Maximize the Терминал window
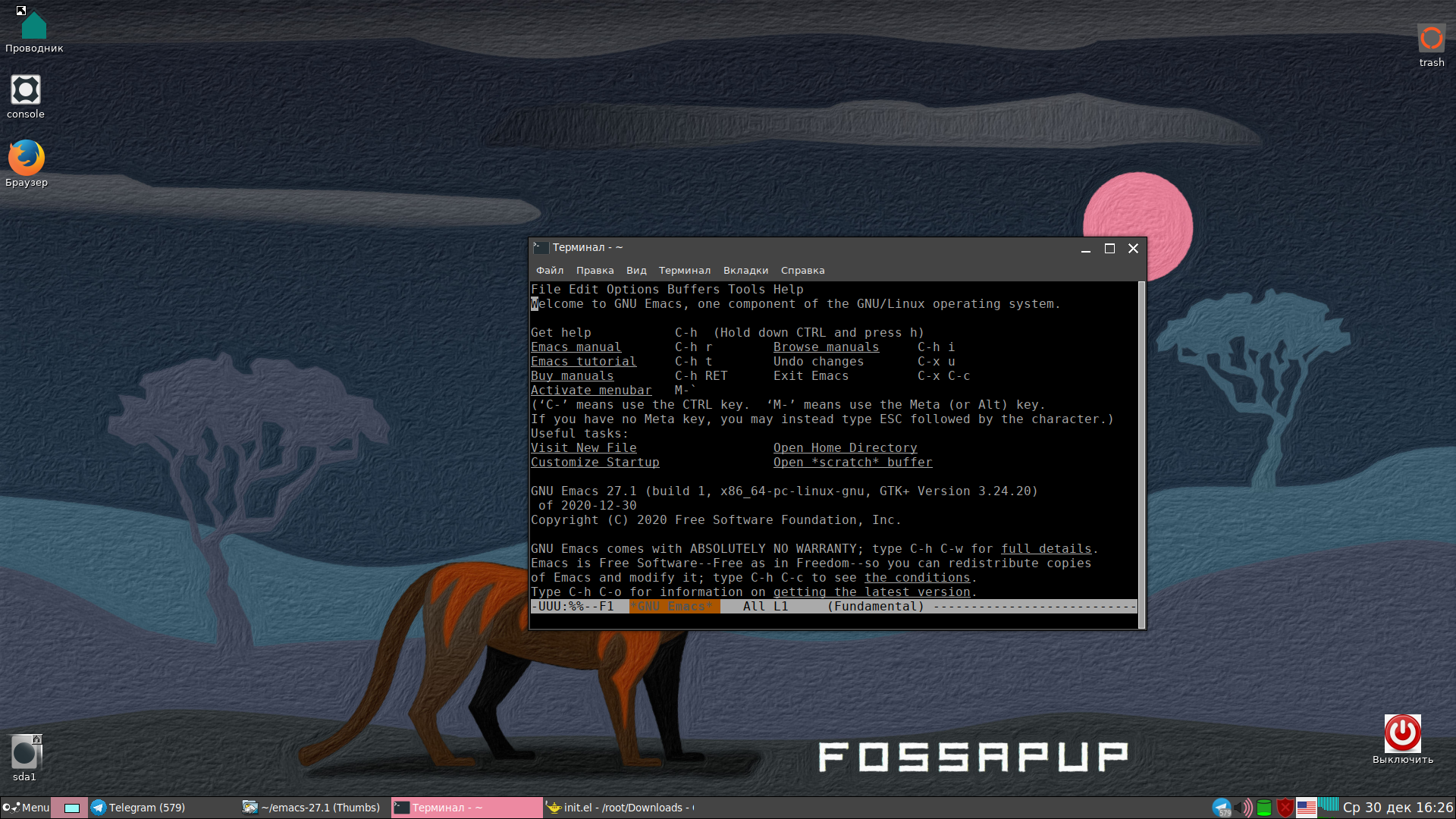The image size is (1456, 819). point(1109,249)
